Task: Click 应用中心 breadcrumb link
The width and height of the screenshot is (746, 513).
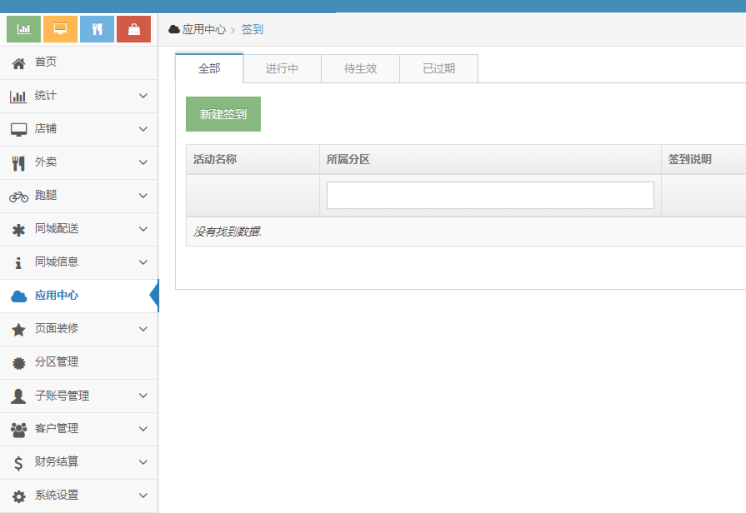Action: tap(203, 30)
